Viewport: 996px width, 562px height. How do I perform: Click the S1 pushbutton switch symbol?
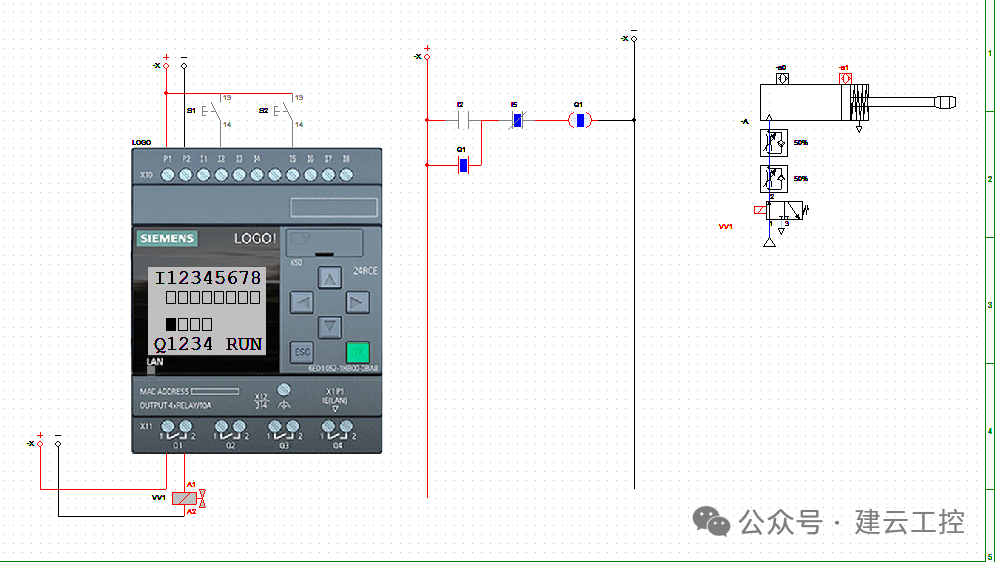click(213, 111)
